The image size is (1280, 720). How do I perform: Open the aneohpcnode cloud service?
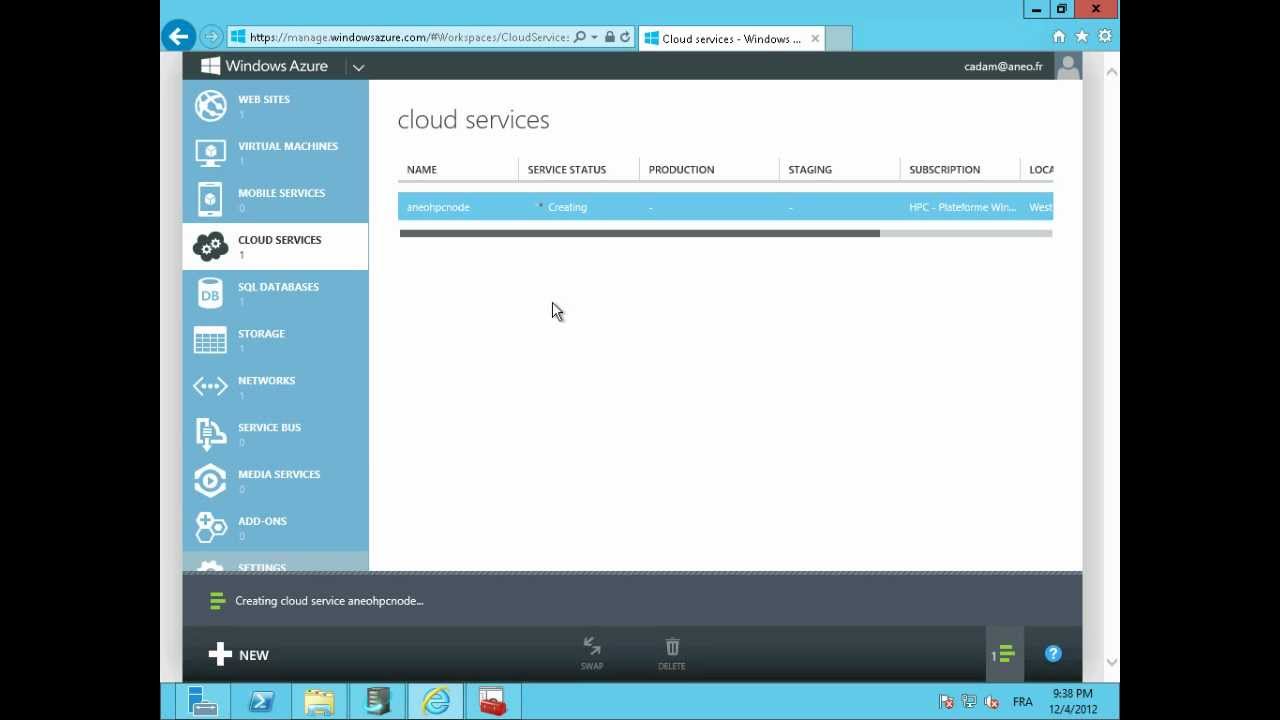coord(438,207)
